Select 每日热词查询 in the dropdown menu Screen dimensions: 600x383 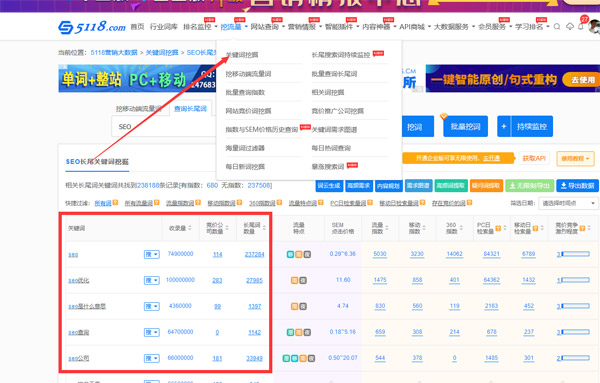coord(331,148)
